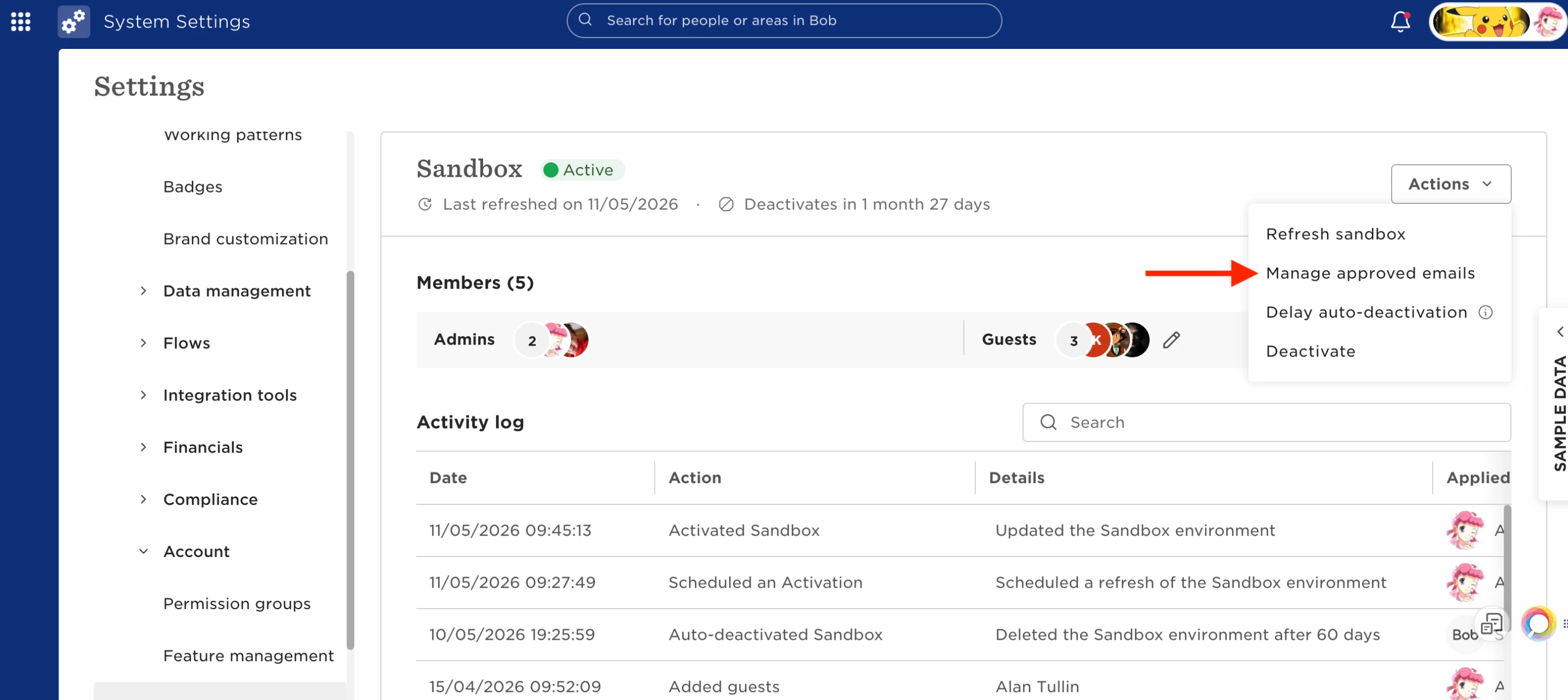Screen dimensions: 1568x700
Task: Select Refresh sandbox from menu
Action: [x=1335, y=234]
